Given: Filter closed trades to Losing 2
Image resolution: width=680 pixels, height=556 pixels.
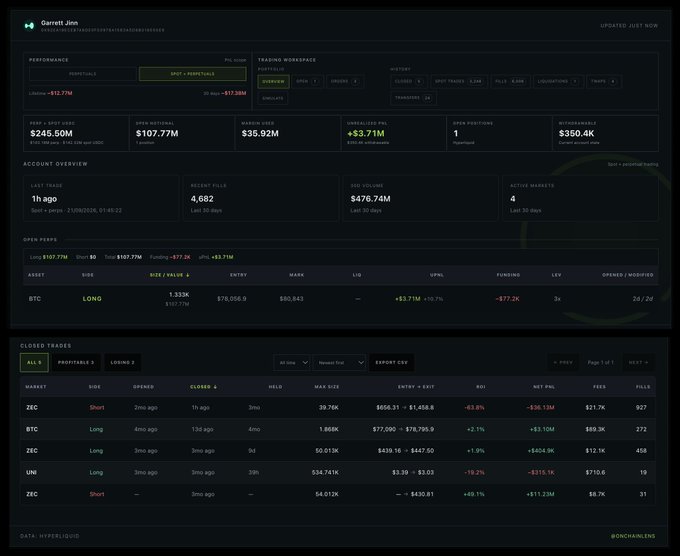Looking at the screenshot, I should pyautogui.click(x=122, y=363).
